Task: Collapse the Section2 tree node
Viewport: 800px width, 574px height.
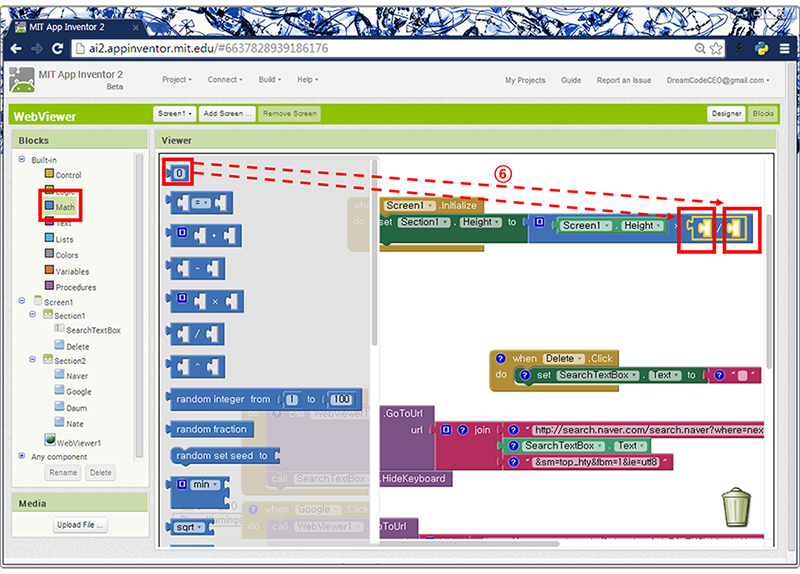Action: [x=32, y=359]
